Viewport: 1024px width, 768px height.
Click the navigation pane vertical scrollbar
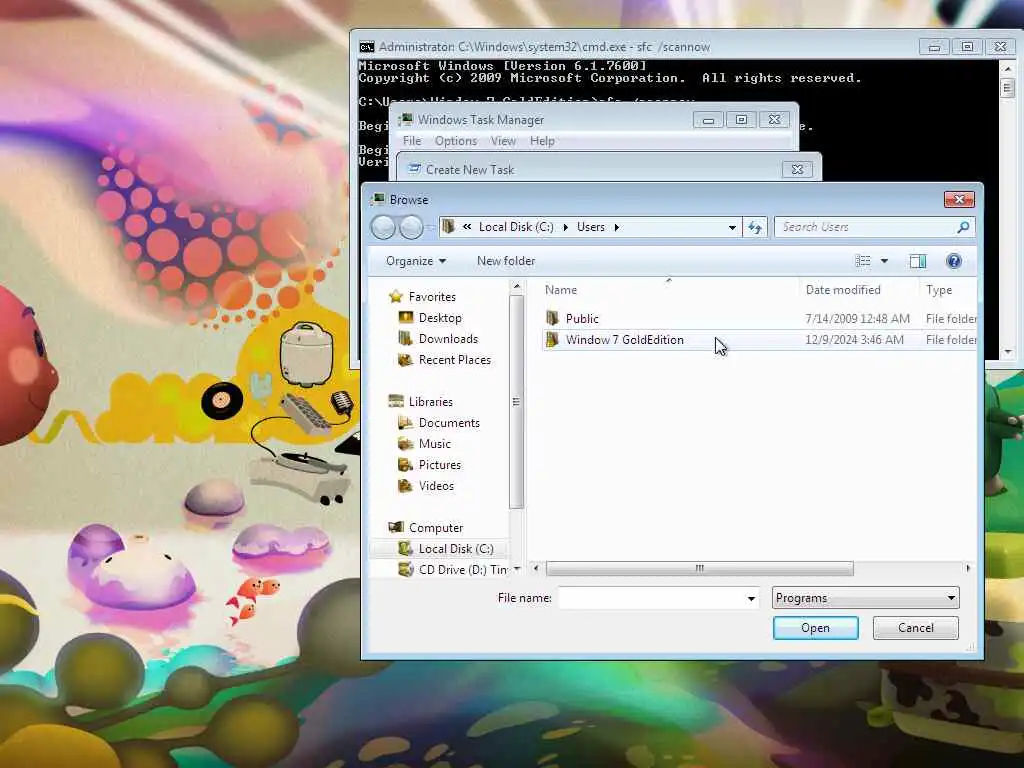(517, 402)
